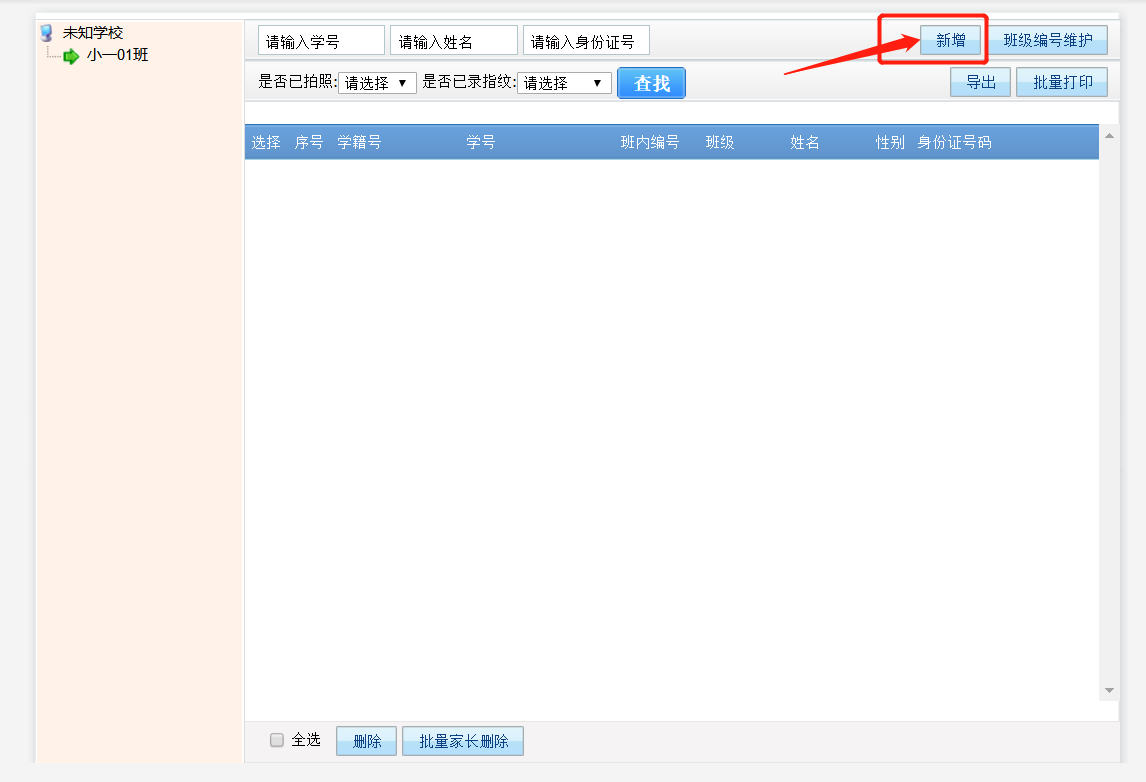Click the 姓名 column header
The height and width of the screenshot is (782, 1146).
coord(805,141)
